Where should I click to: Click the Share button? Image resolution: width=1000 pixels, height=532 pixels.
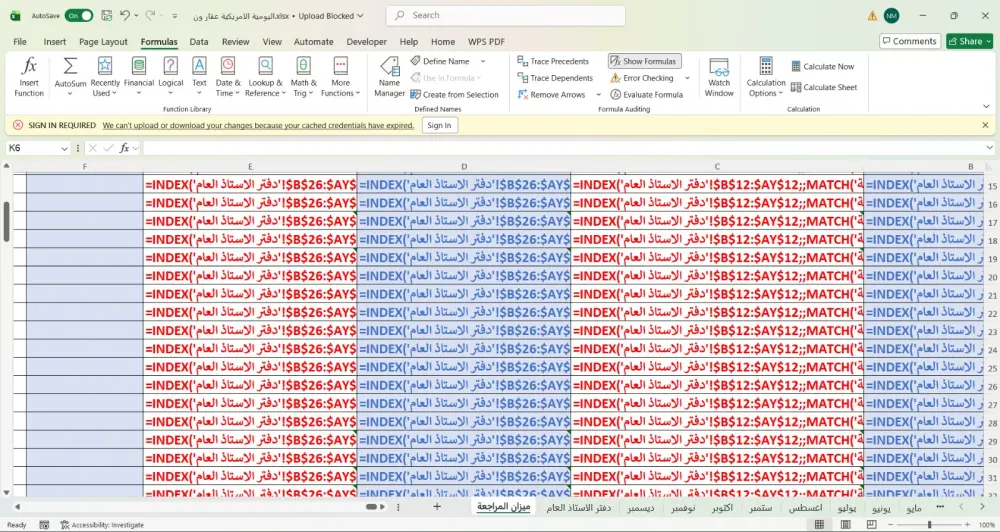969,41
